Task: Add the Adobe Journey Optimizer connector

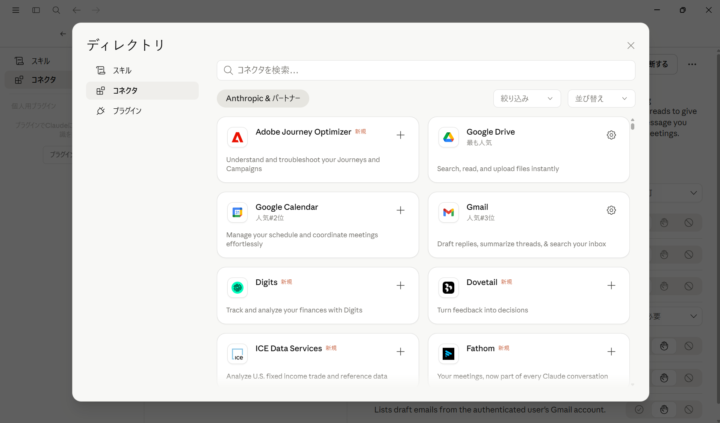Action: coord(400,135)
